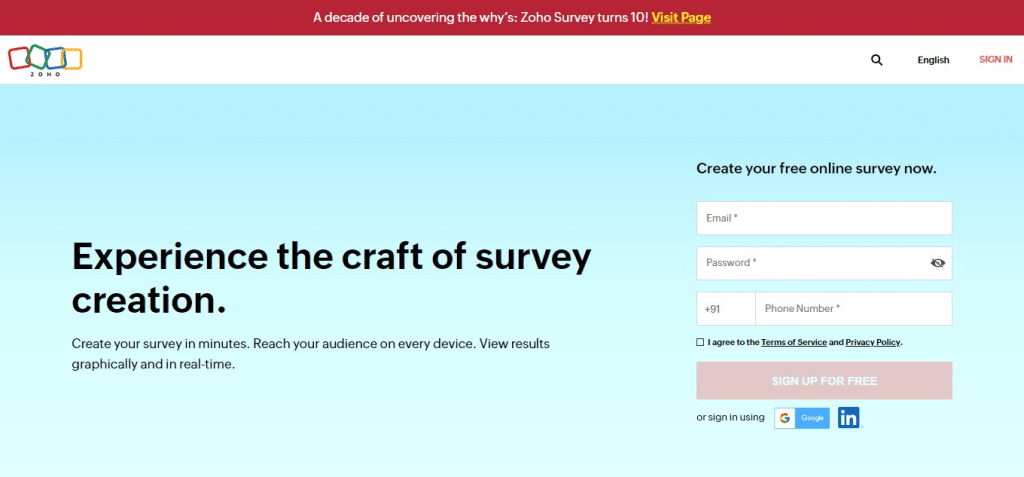Open the +91 country code selector
Screen dimensions: 1024x477
[726, 308]
